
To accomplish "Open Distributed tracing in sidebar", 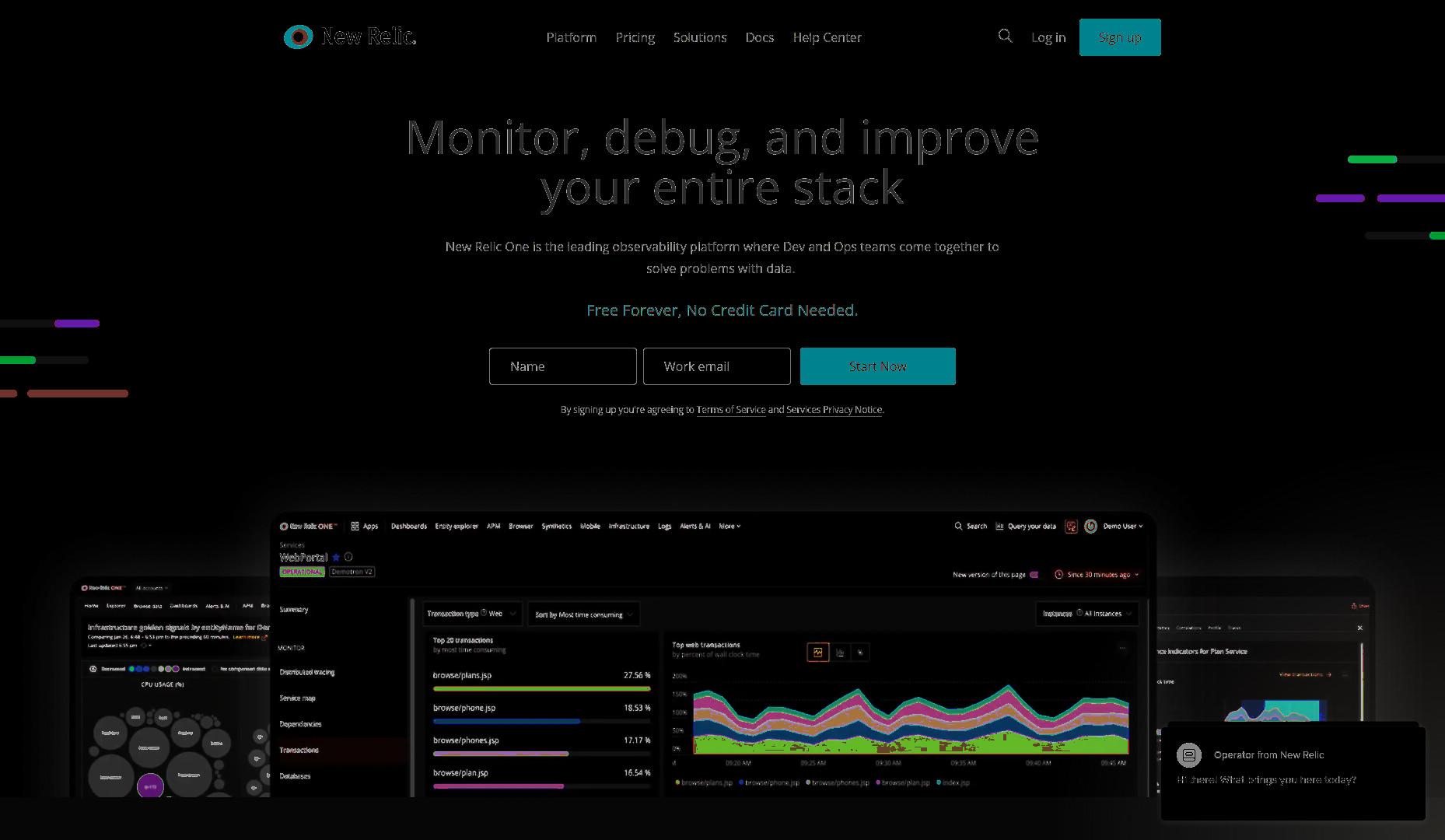I will click(x=306, y=672).
